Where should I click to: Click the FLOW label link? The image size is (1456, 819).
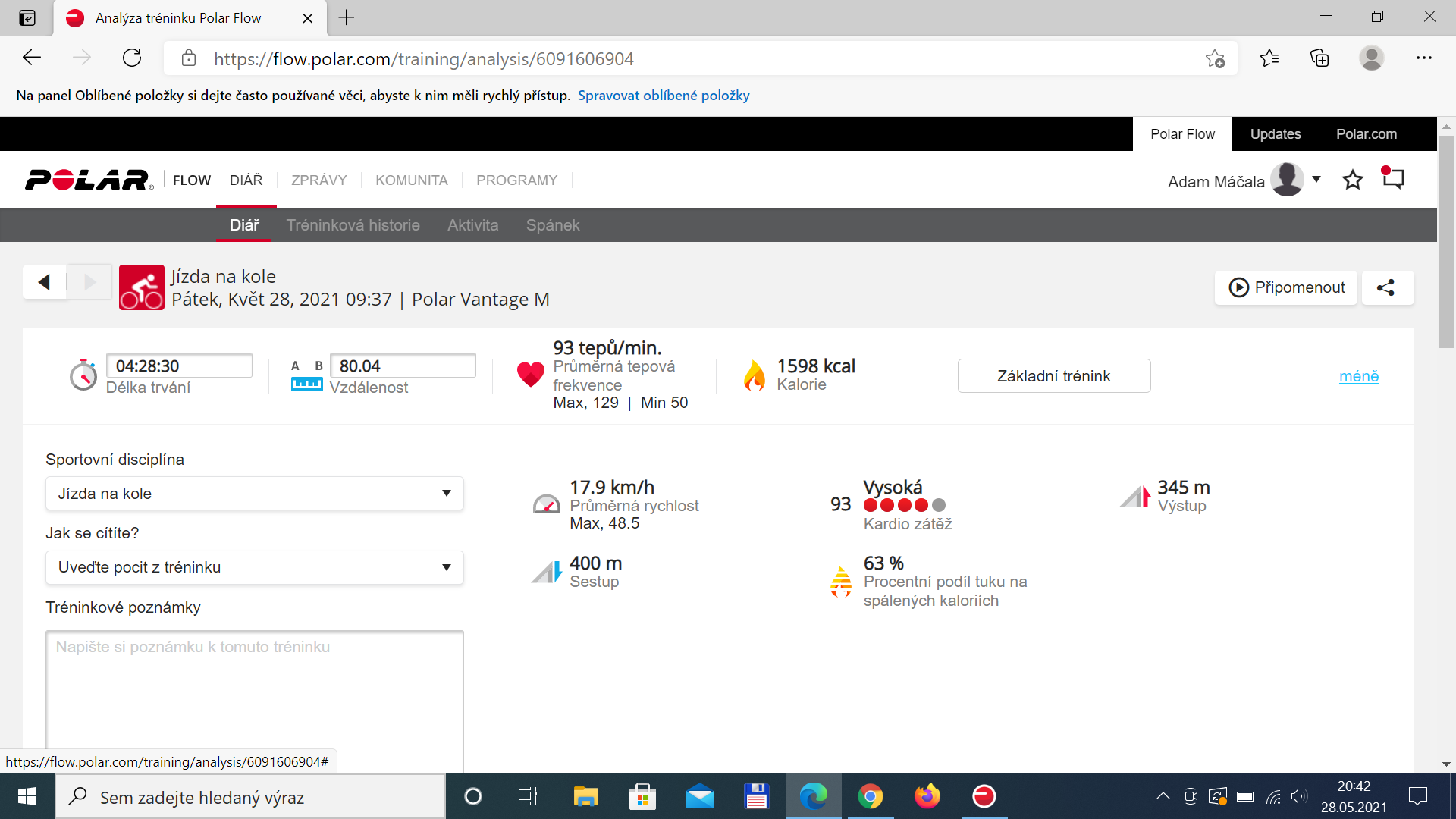click(192, 180)
